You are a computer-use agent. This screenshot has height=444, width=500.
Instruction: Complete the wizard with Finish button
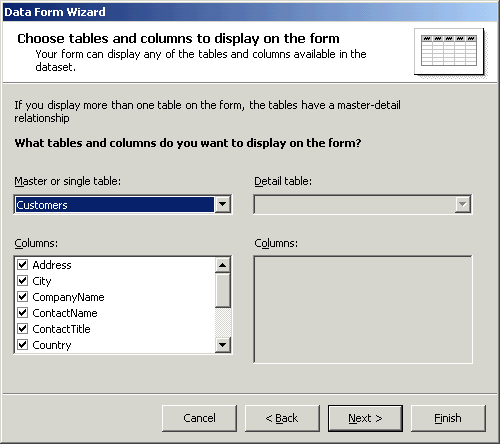(448, 418)
